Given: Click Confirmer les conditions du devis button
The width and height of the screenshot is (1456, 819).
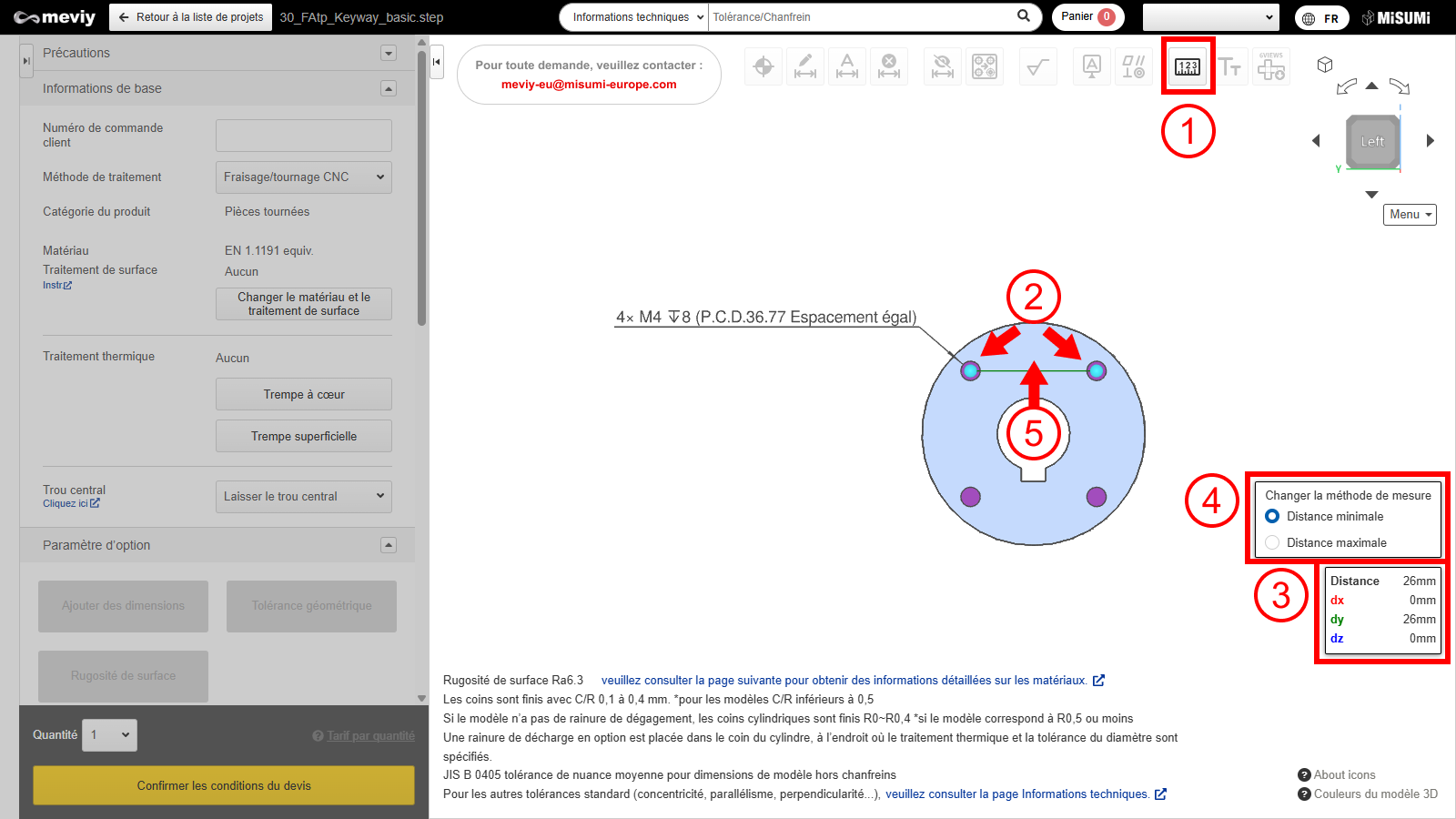Looking at the screenshot, I should pos(224,785).
